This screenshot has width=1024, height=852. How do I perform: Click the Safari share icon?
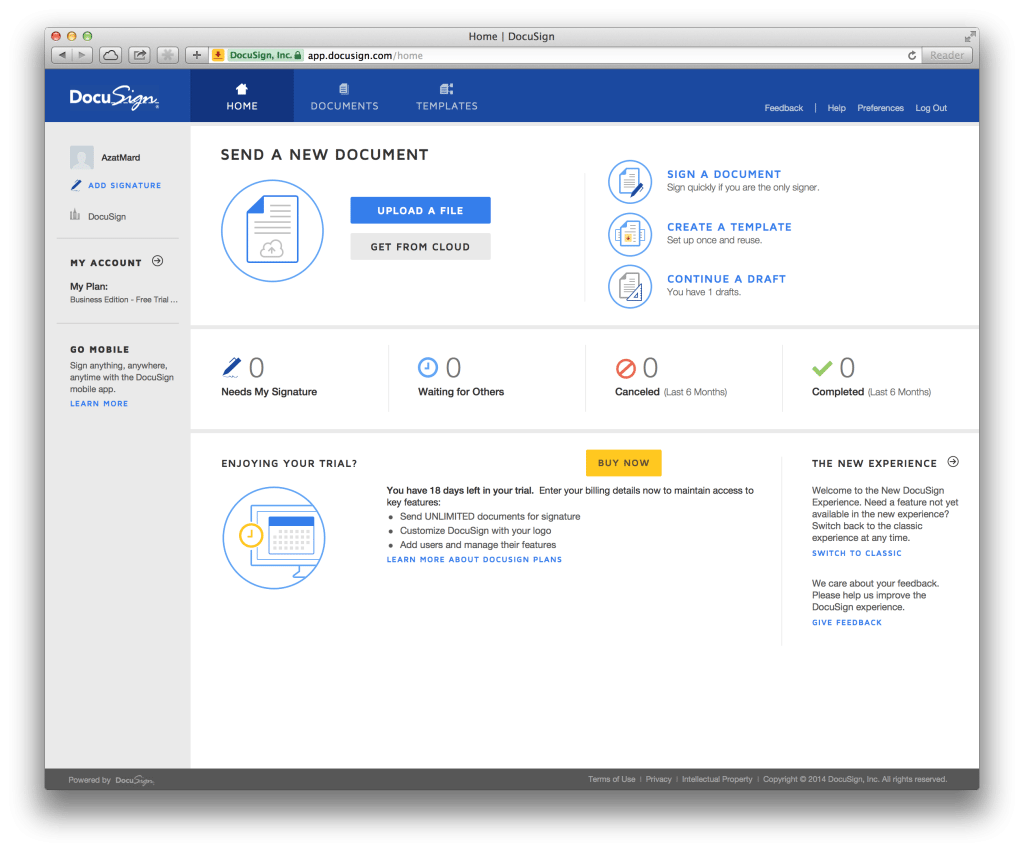click(140, 55)
